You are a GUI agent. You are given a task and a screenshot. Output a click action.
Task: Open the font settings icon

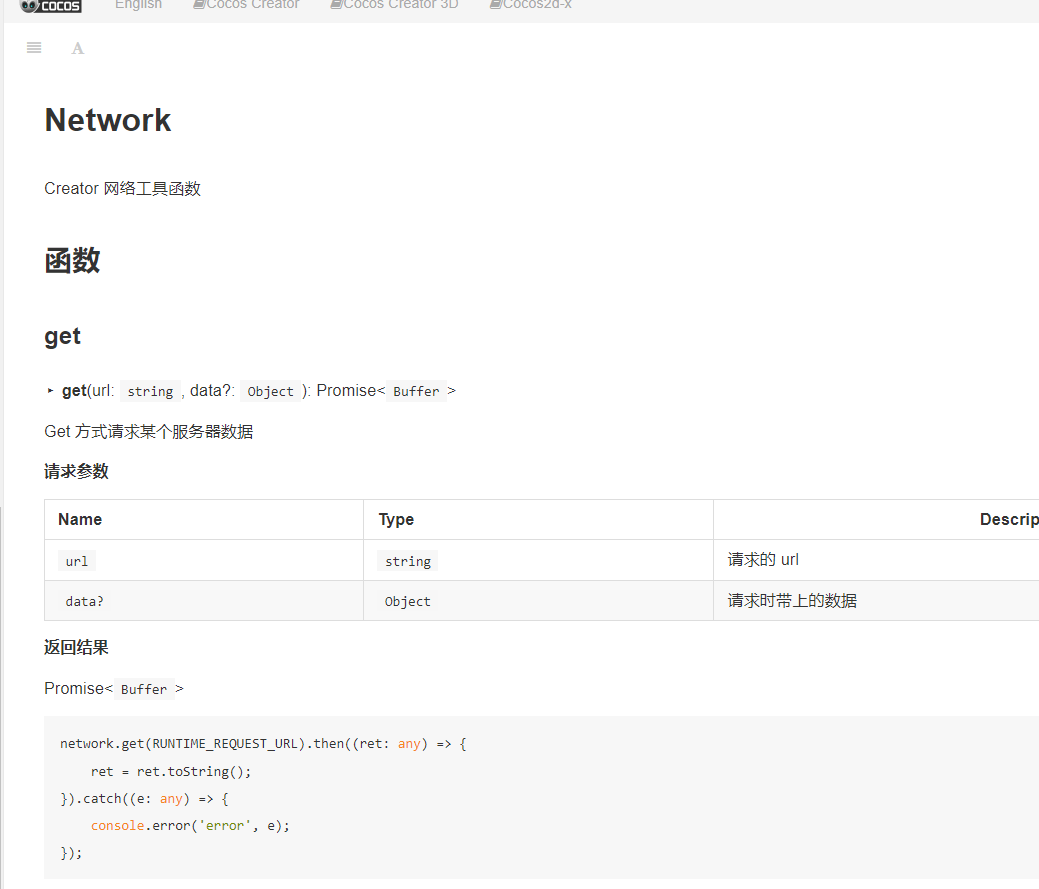point(78,48)
